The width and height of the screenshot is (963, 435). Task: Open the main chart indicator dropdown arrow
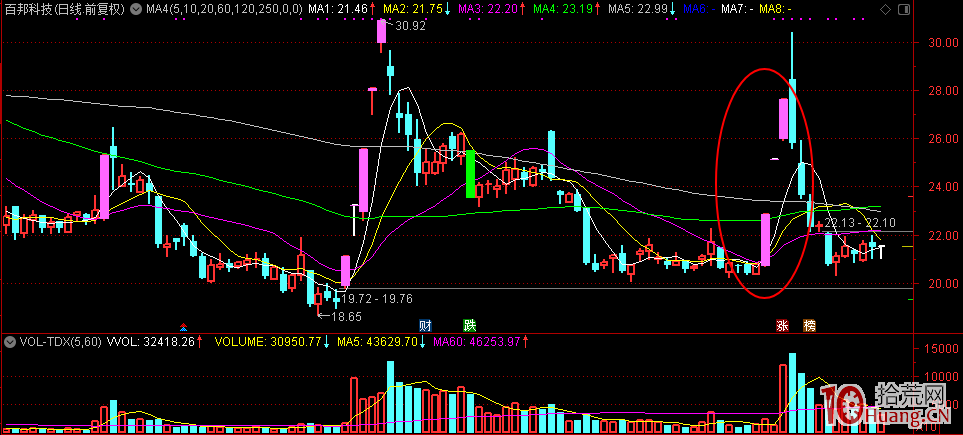point(135,9)
